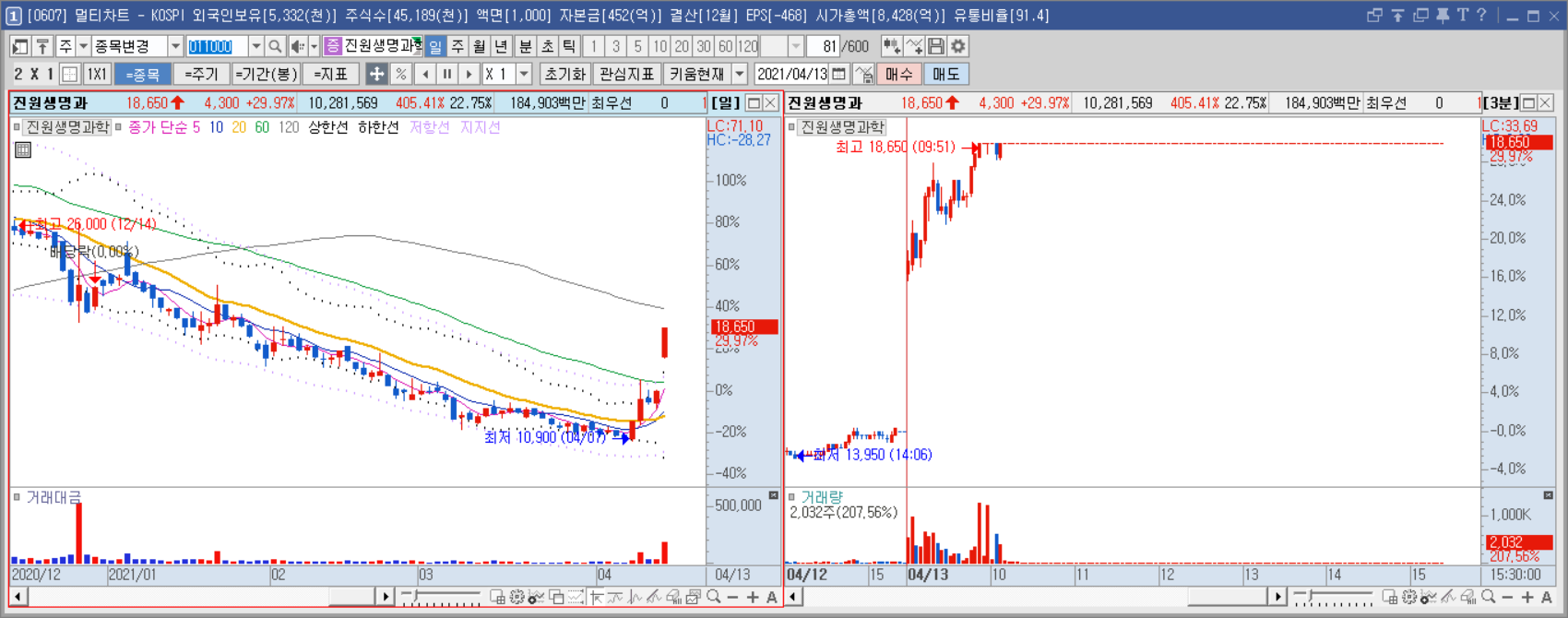This screenshot has width=1568, height=618.
Task: Click the magnifier stock search icon
Action: click(275, 46)
